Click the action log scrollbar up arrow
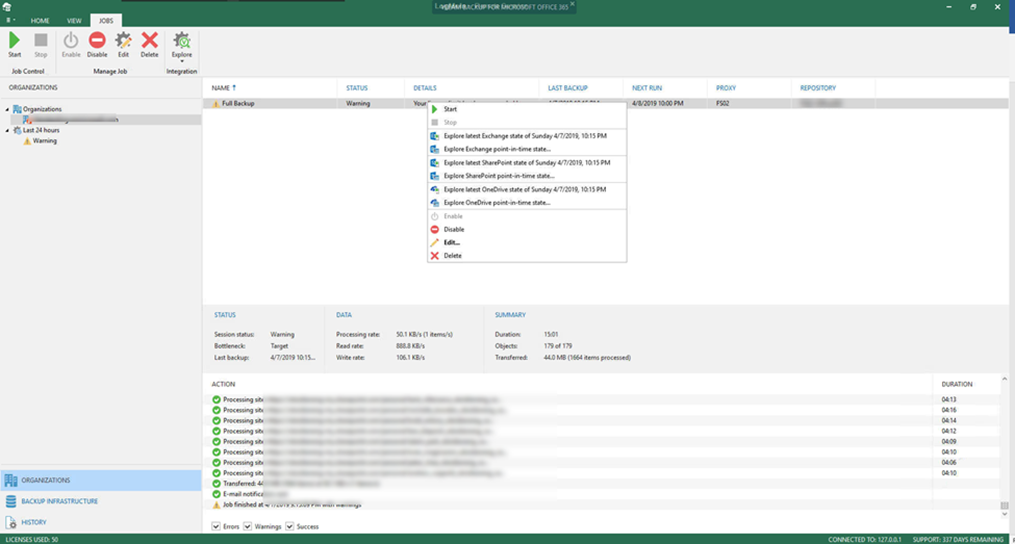This screenshot has width=1015, height=544. point(1004,379)
